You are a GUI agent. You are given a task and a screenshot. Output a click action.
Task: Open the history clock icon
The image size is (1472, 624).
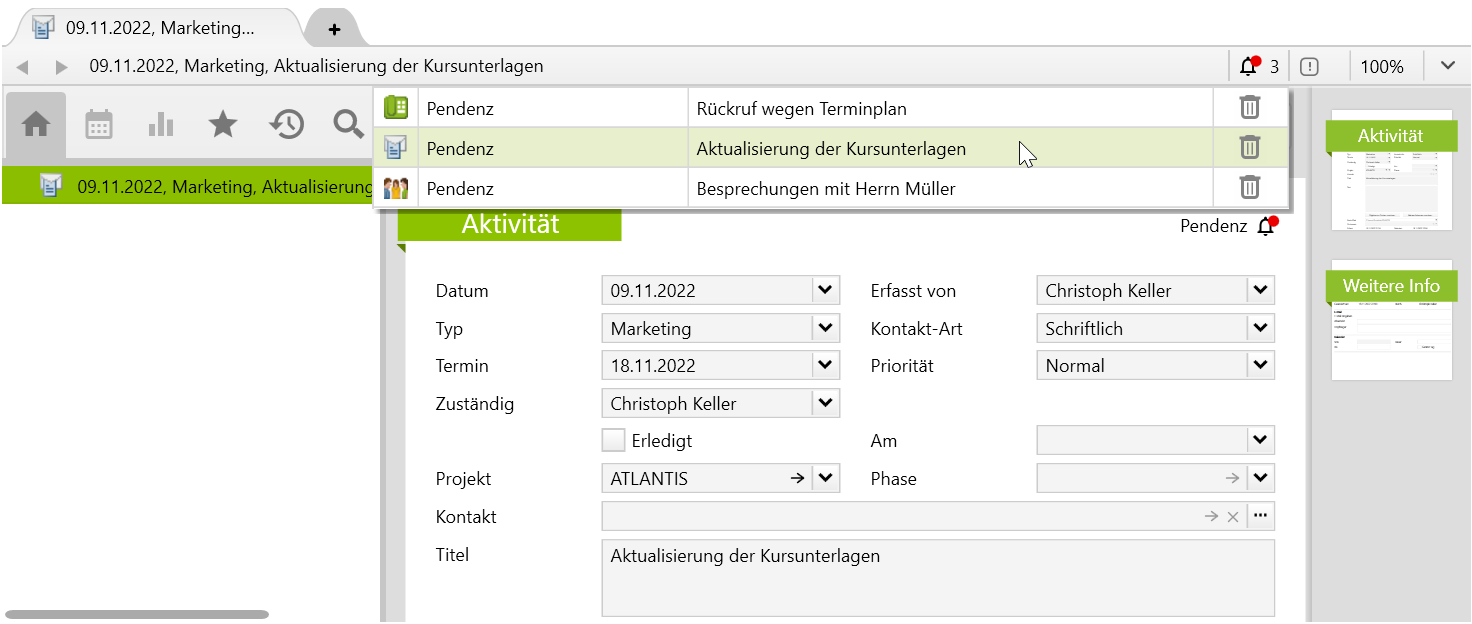pos(286,125)
